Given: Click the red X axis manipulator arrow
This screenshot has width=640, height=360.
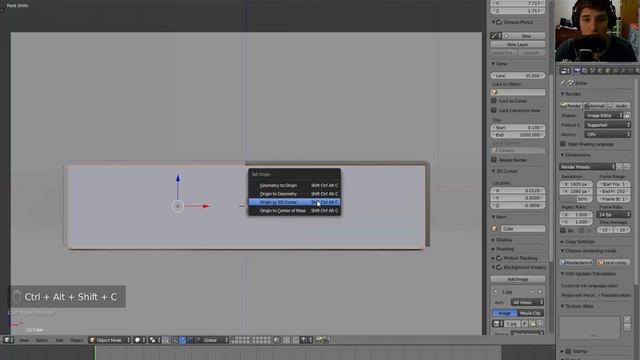Looking at the screenshot, I should pos(206,206).
